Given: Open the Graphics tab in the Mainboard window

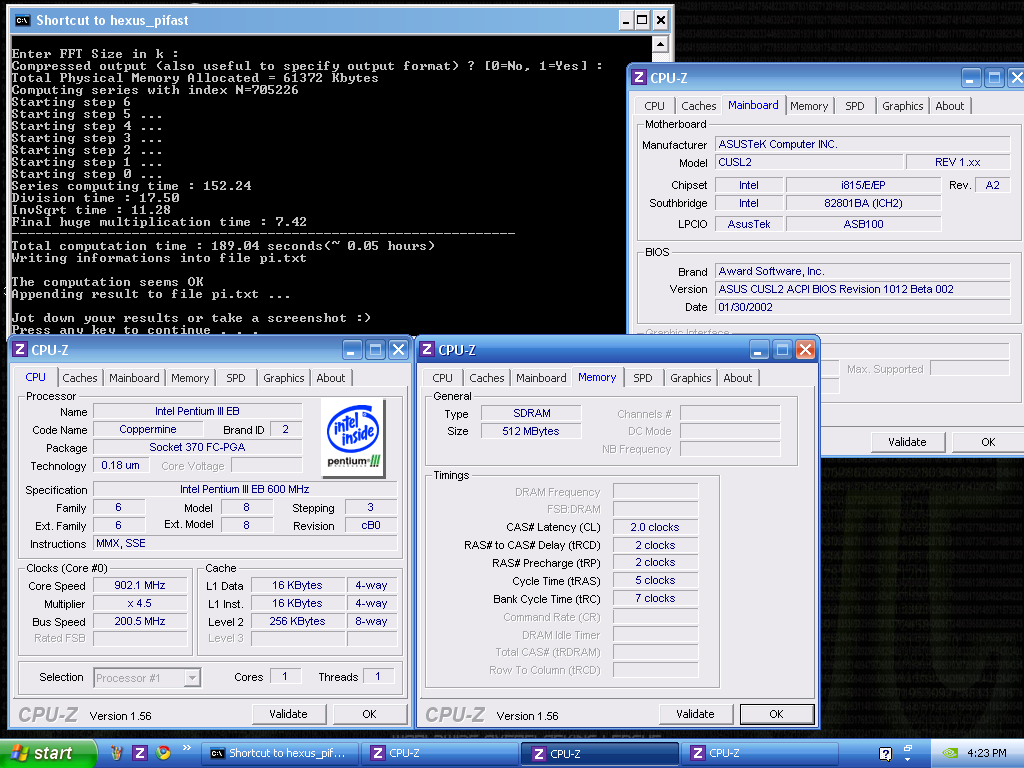Looking at the screenshot, I should click(903, 106).
